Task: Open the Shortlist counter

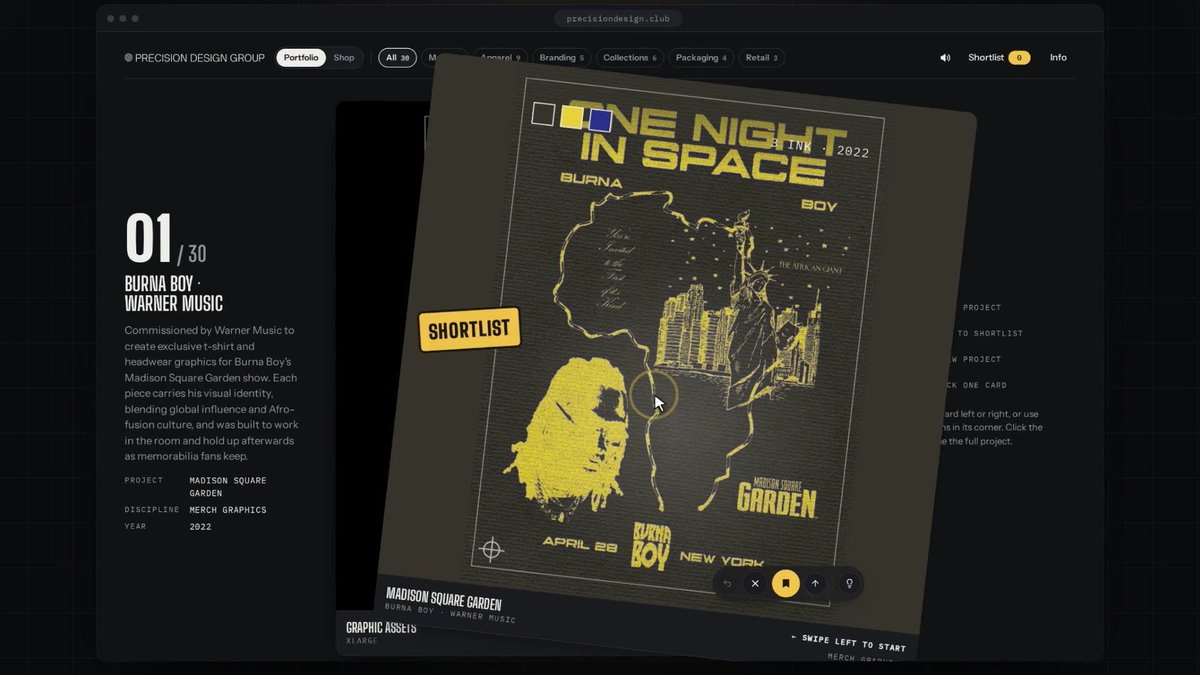Action: click(x=999, y=58)
